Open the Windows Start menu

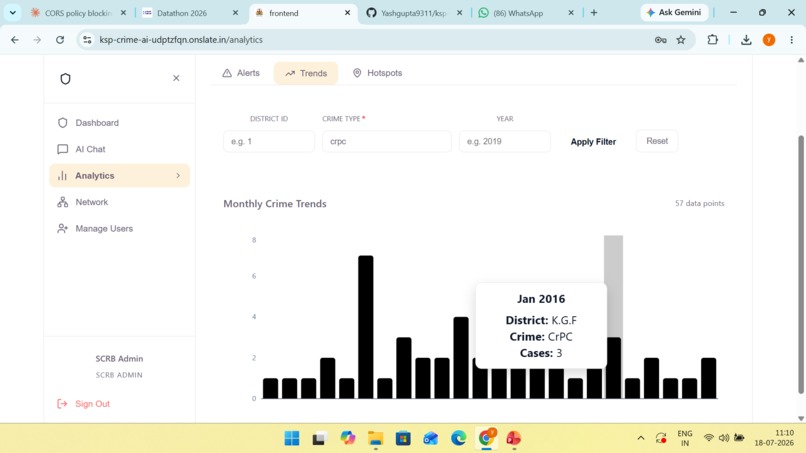[292, 438]
